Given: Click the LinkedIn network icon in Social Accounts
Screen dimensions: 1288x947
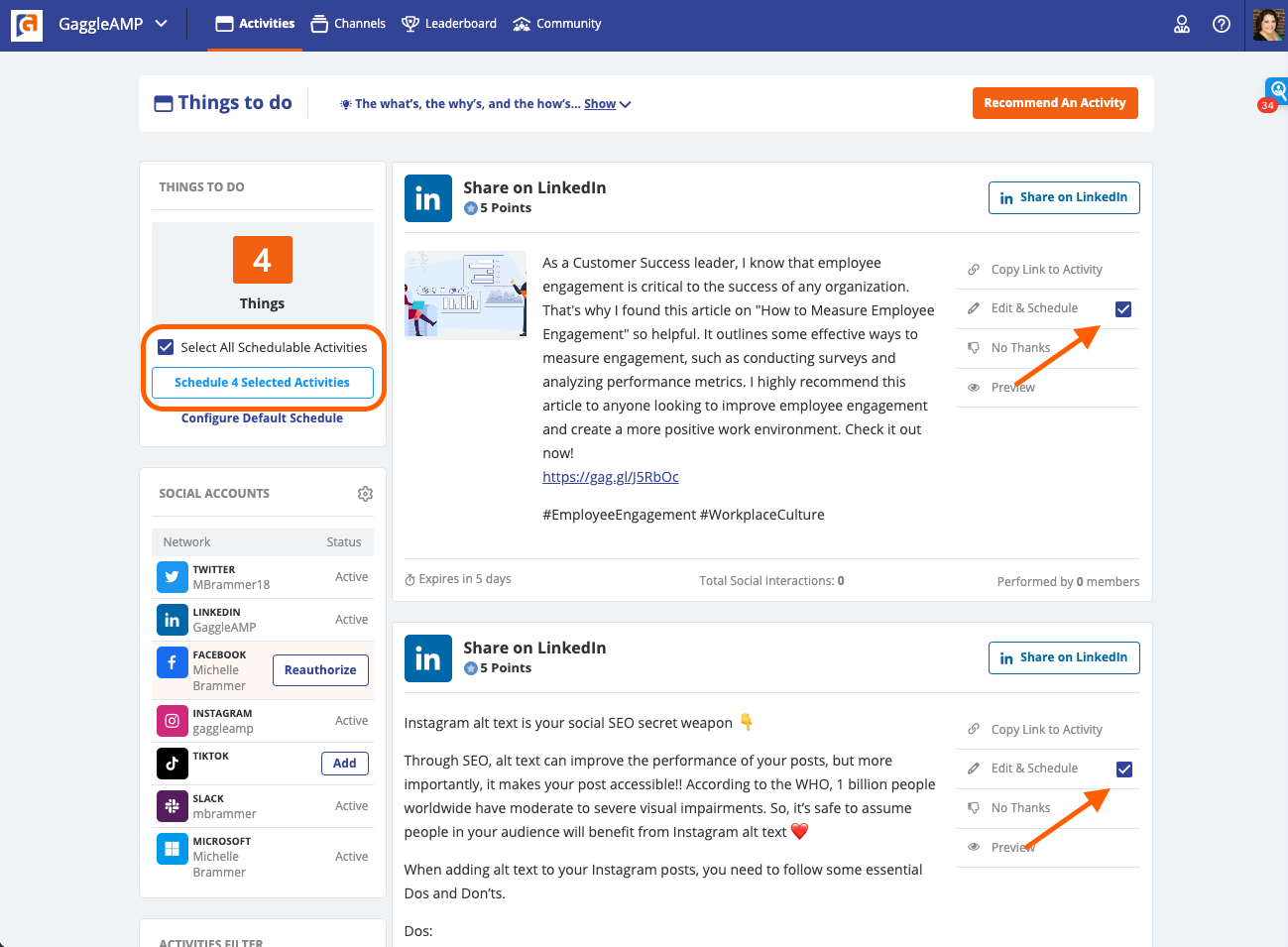Looking at the screenshot, I should coord(173,620).
